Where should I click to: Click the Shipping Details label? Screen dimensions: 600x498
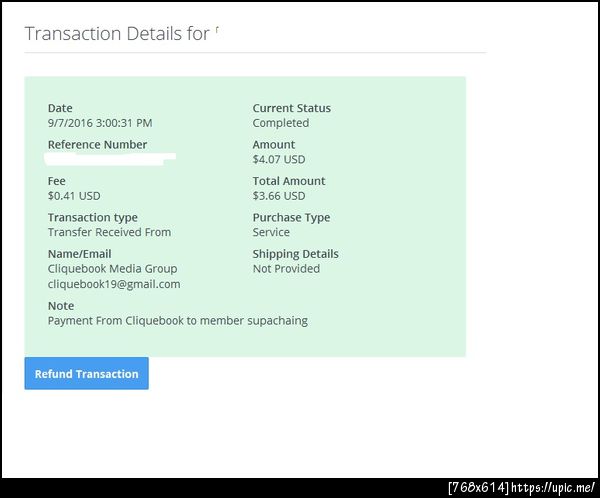point(295,254)
